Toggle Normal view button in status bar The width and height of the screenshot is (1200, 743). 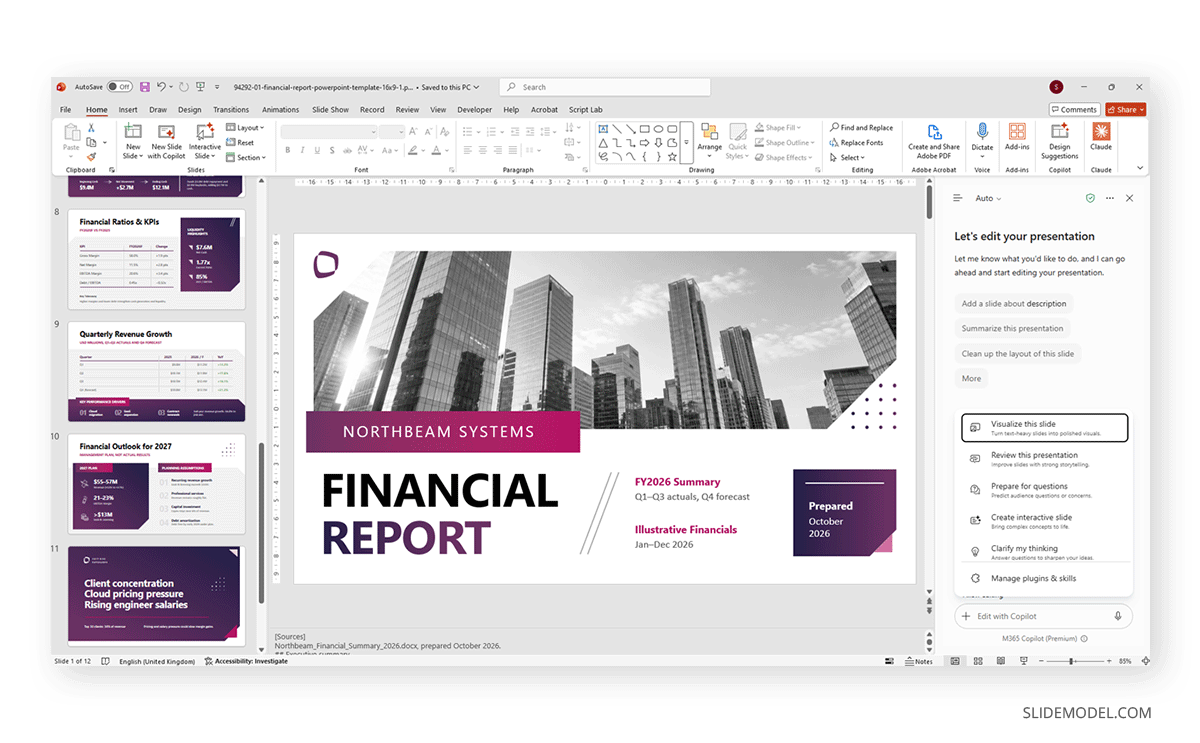point(955,661)
